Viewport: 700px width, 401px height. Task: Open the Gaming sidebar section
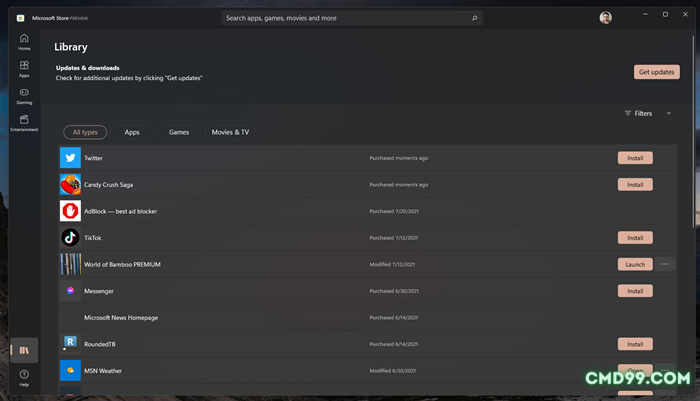tap(24, 96)
